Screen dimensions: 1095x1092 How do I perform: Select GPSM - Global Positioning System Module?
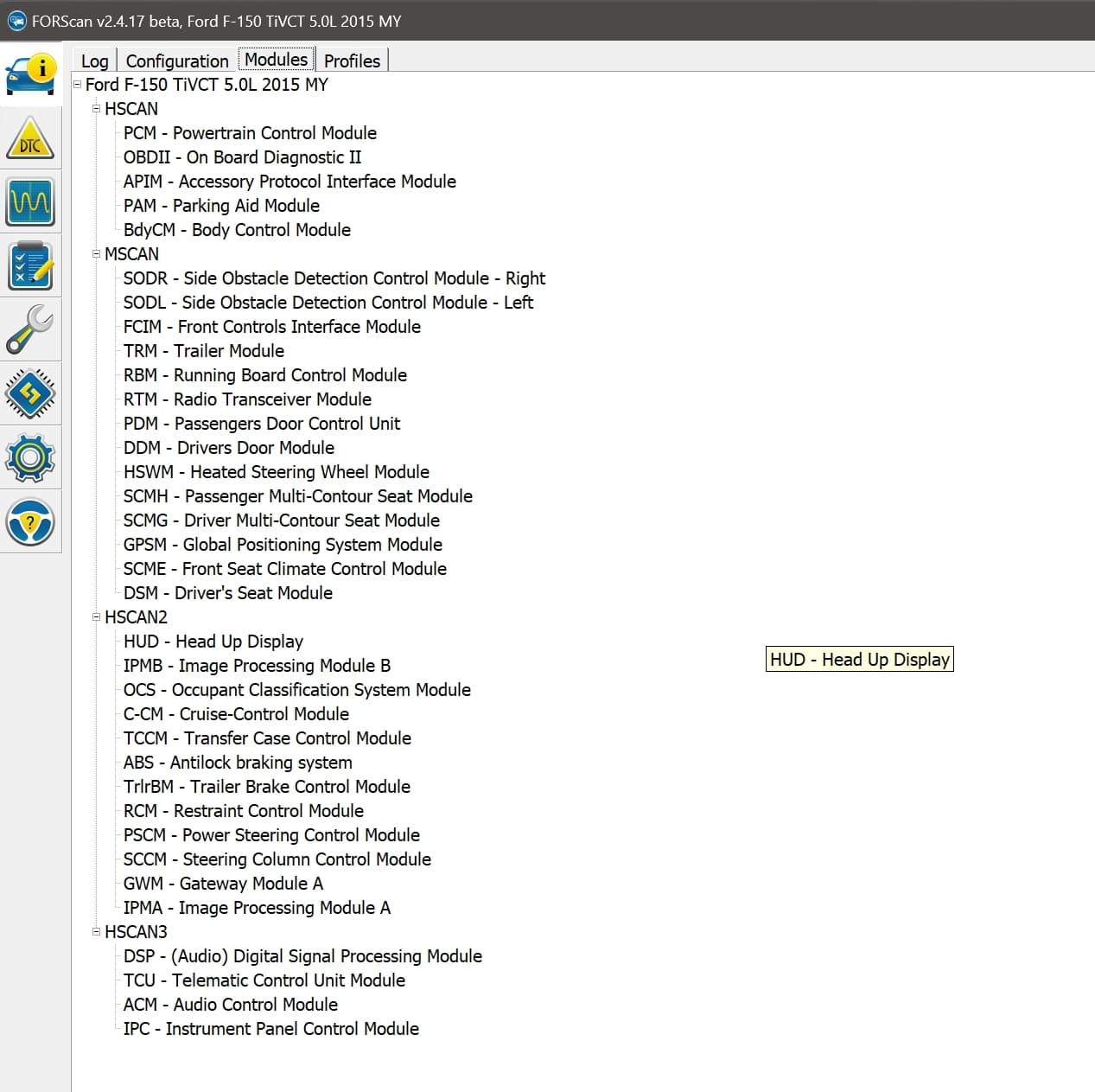point(283,545)
